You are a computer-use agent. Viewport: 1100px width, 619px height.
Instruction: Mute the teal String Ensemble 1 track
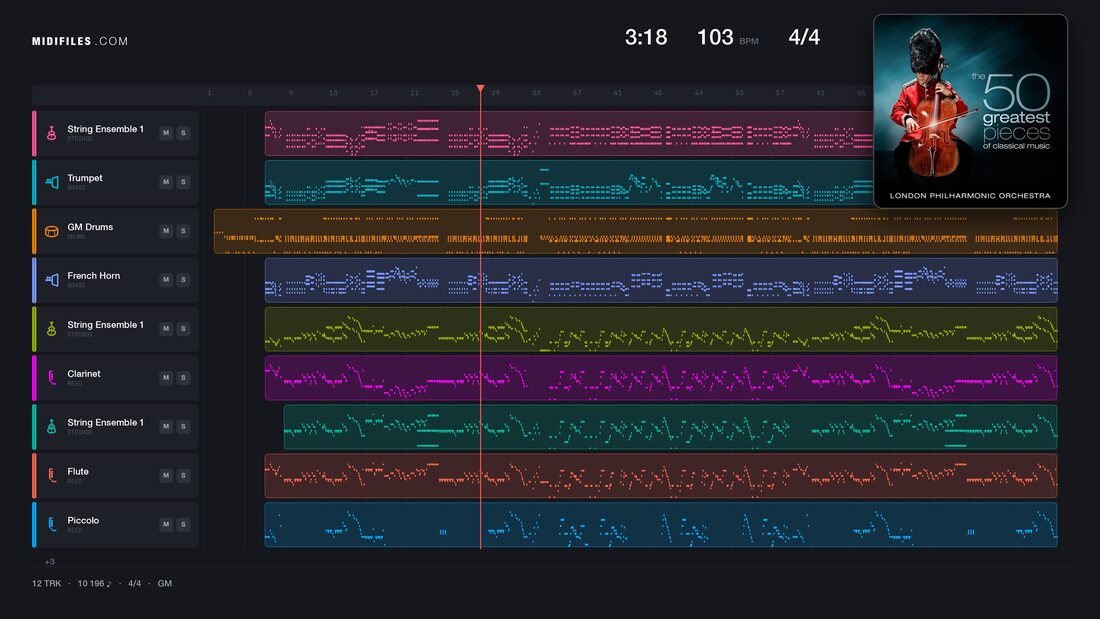point(166,426)
